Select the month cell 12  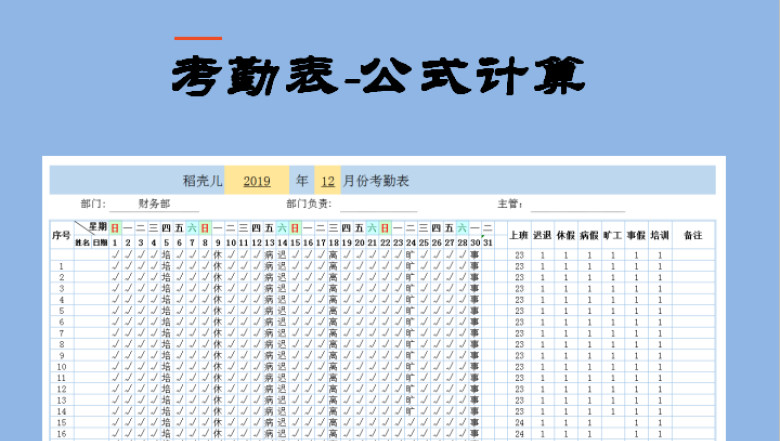tap(327, 180)
